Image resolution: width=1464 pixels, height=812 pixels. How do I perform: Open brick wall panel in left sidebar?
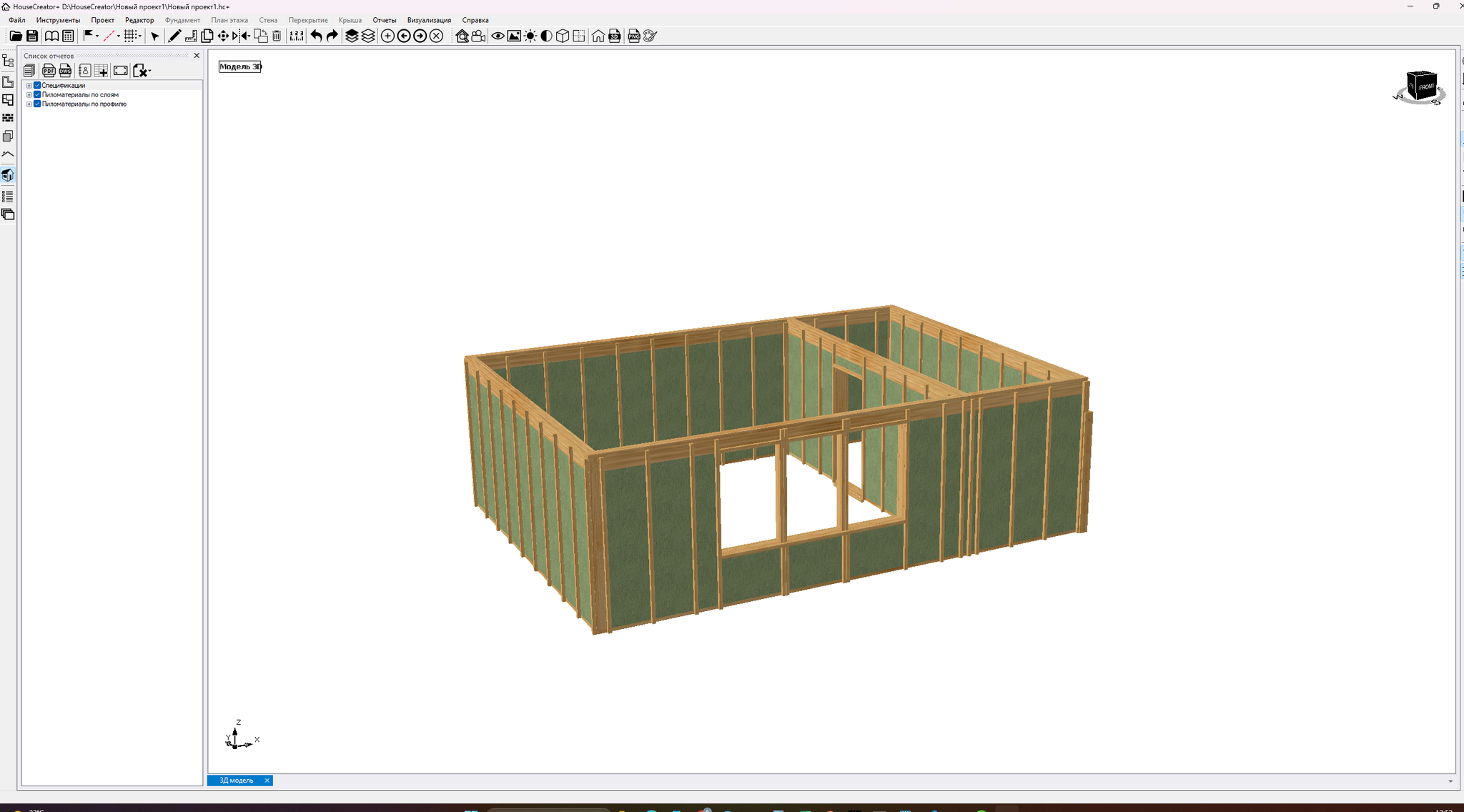pyautogui.click(x=8, y=118)
